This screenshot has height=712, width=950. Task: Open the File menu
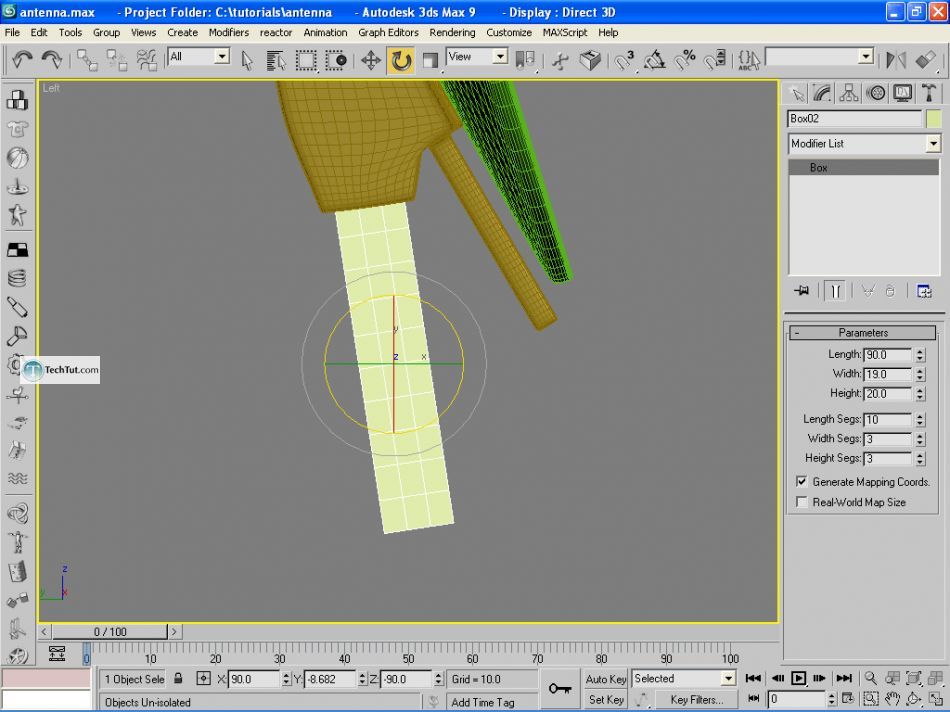(12, 33)
